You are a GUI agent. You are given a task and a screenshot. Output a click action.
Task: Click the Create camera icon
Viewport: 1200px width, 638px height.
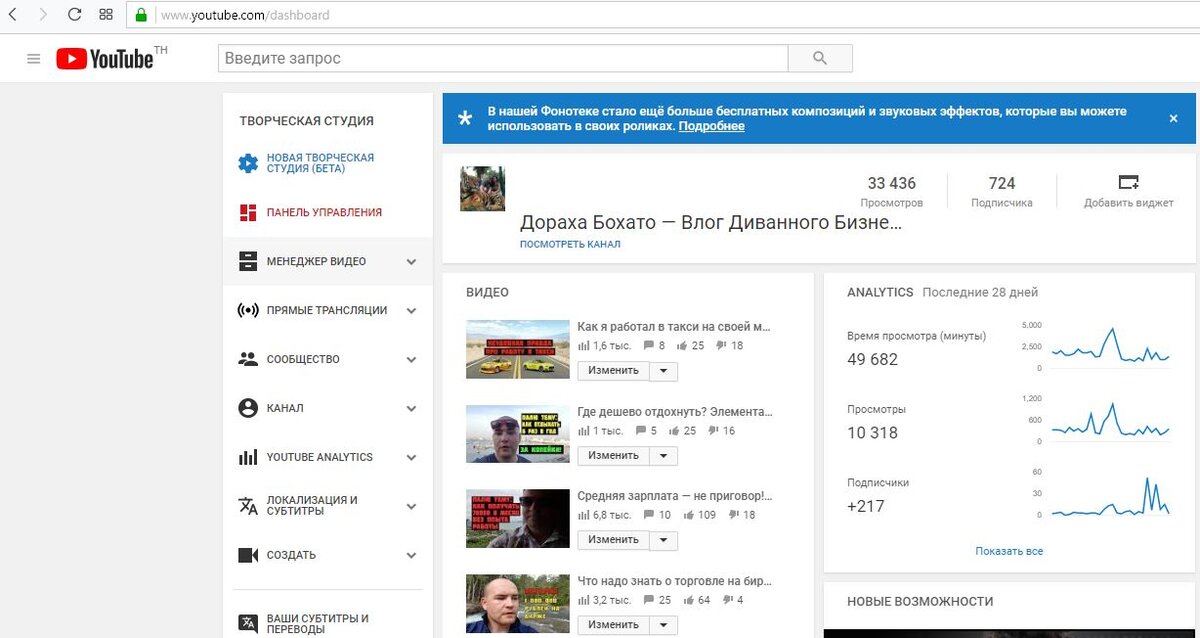[248, 555]
